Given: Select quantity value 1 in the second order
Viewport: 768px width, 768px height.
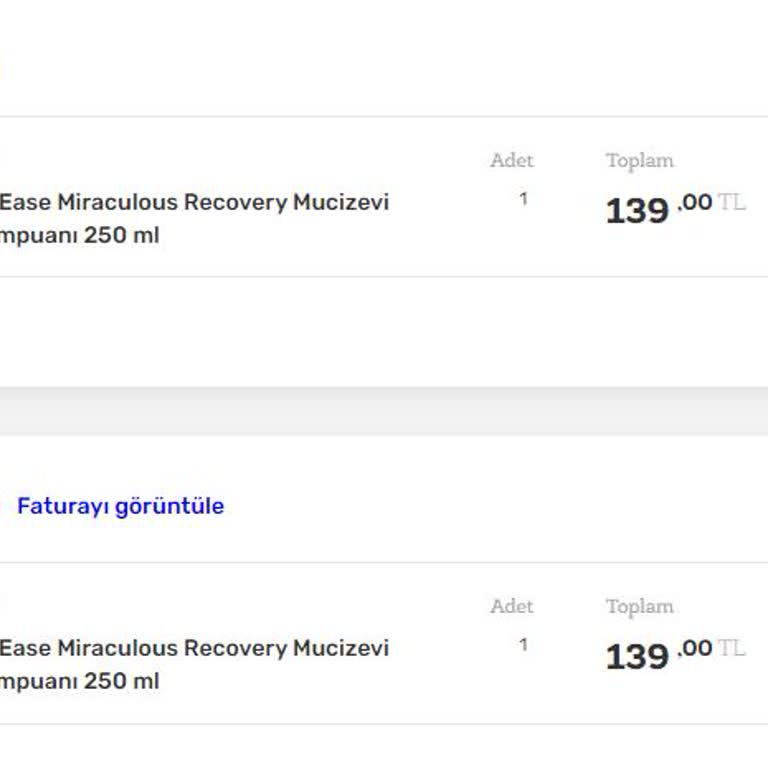Looking at the screenshot, I should tap(522, 645).
